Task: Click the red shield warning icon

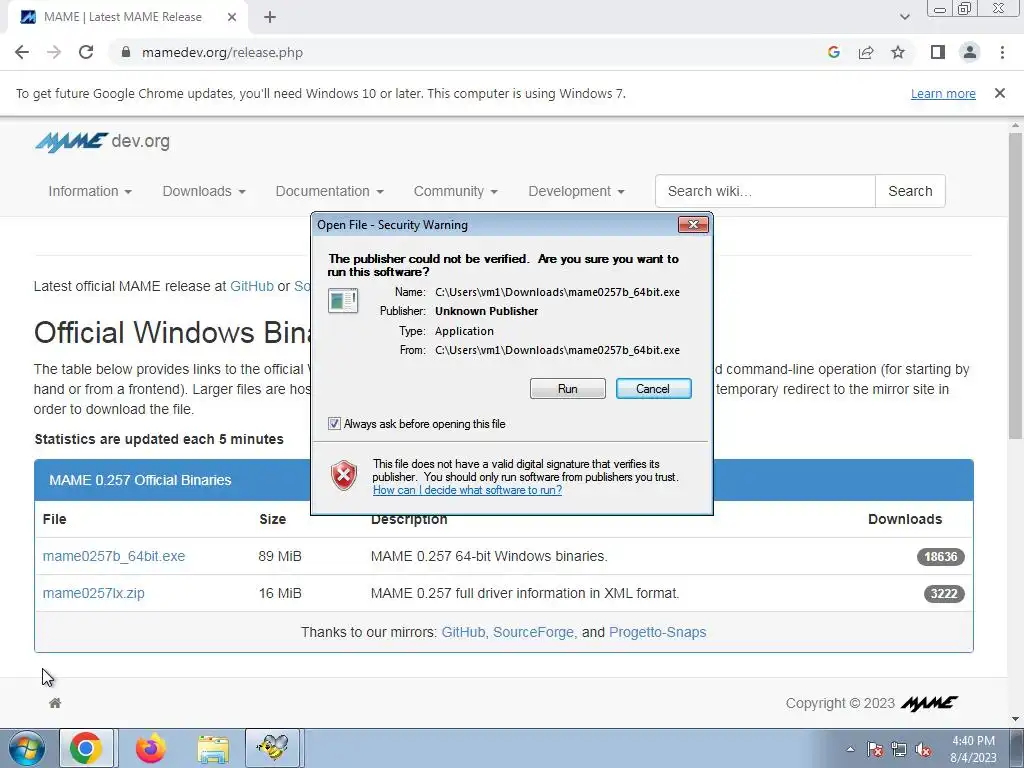Action: coord(344,475)
